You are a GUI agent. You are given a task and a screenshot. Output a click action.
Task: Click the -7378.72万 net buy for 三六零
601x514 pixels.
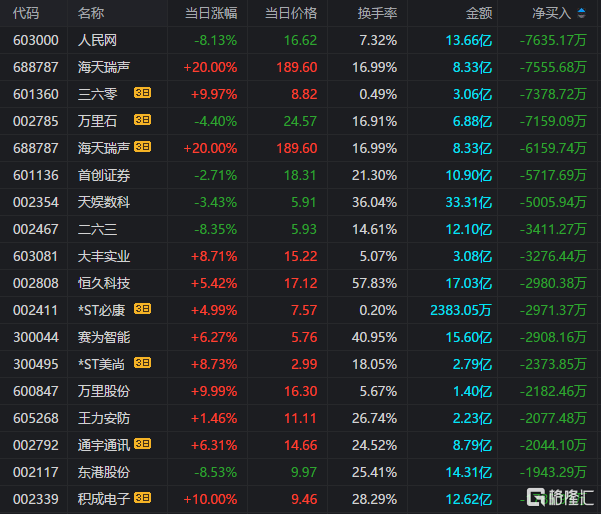tap(553, 94)
